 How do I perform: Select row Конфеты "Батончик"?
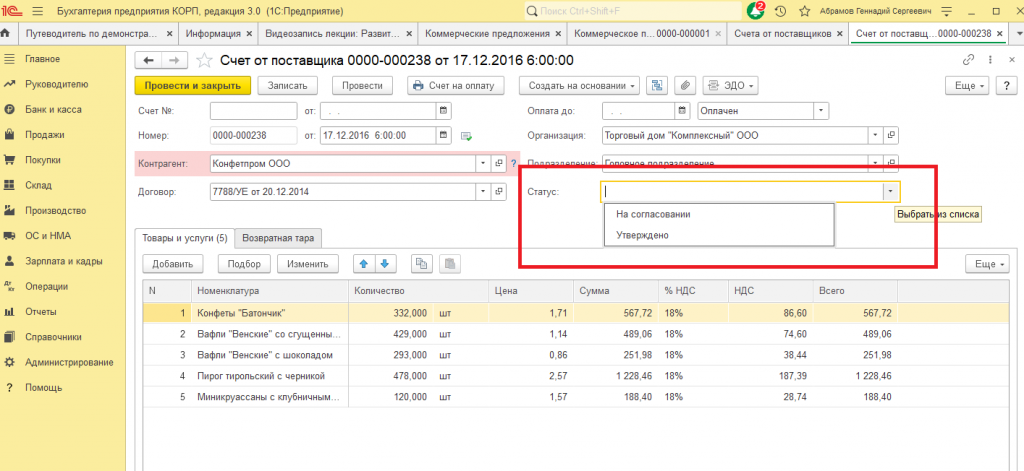pos(577,313)
